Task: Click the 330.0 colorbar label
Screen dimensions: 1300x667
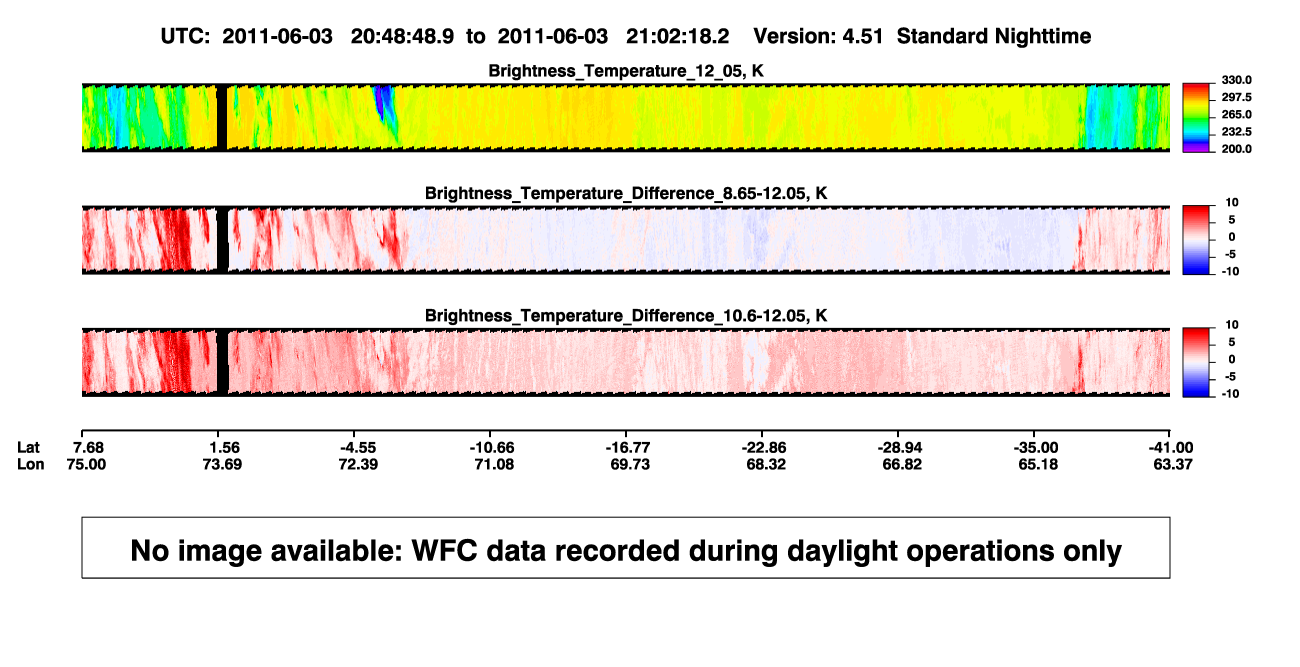Action: (x=1235, y=80)
